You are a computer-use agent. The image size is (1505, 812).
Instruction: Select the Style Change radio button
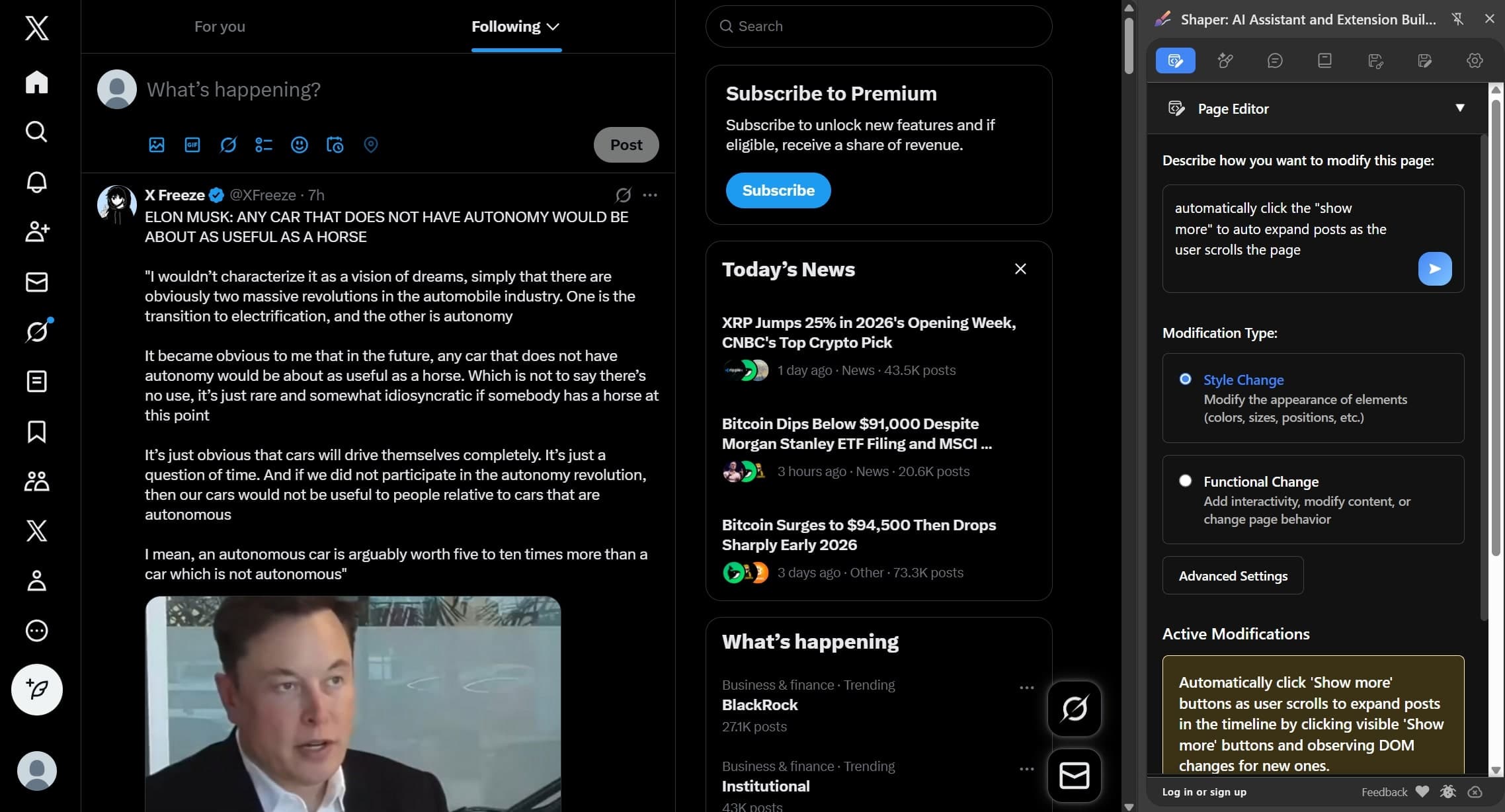[1186, 378]
